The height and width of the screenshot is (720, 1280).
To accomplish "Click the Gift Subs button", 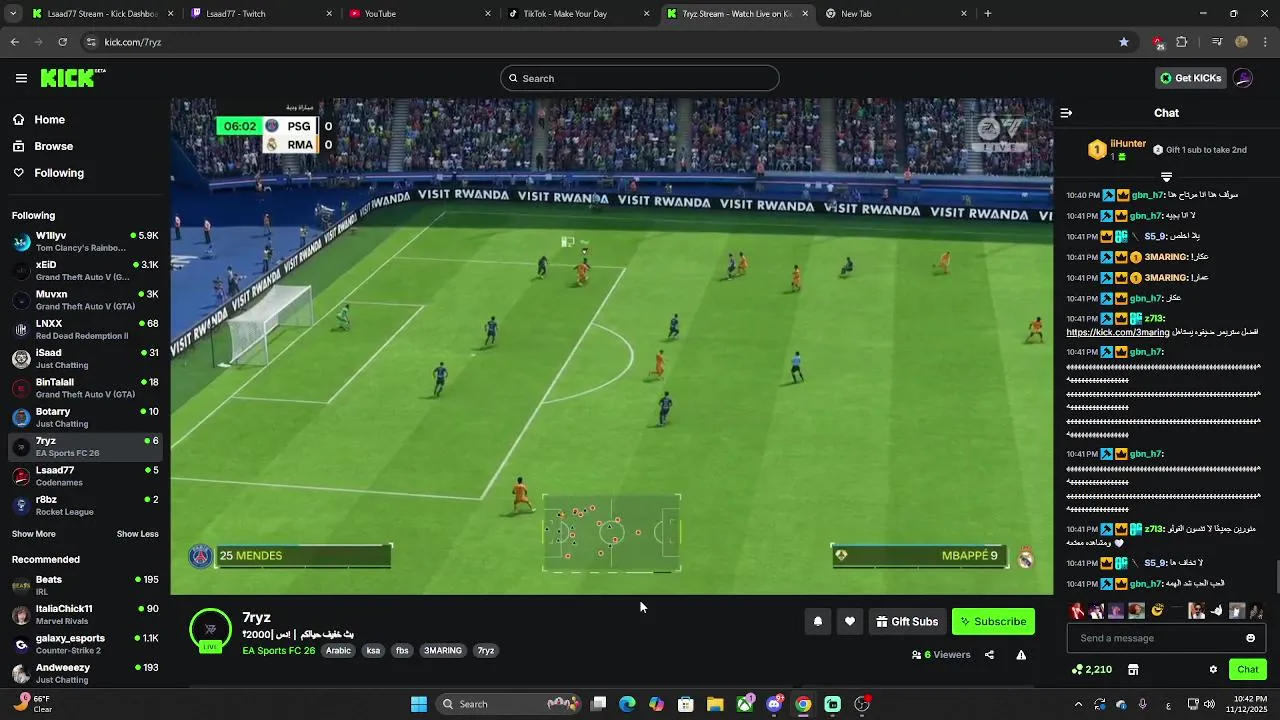I will pos(907,621).
